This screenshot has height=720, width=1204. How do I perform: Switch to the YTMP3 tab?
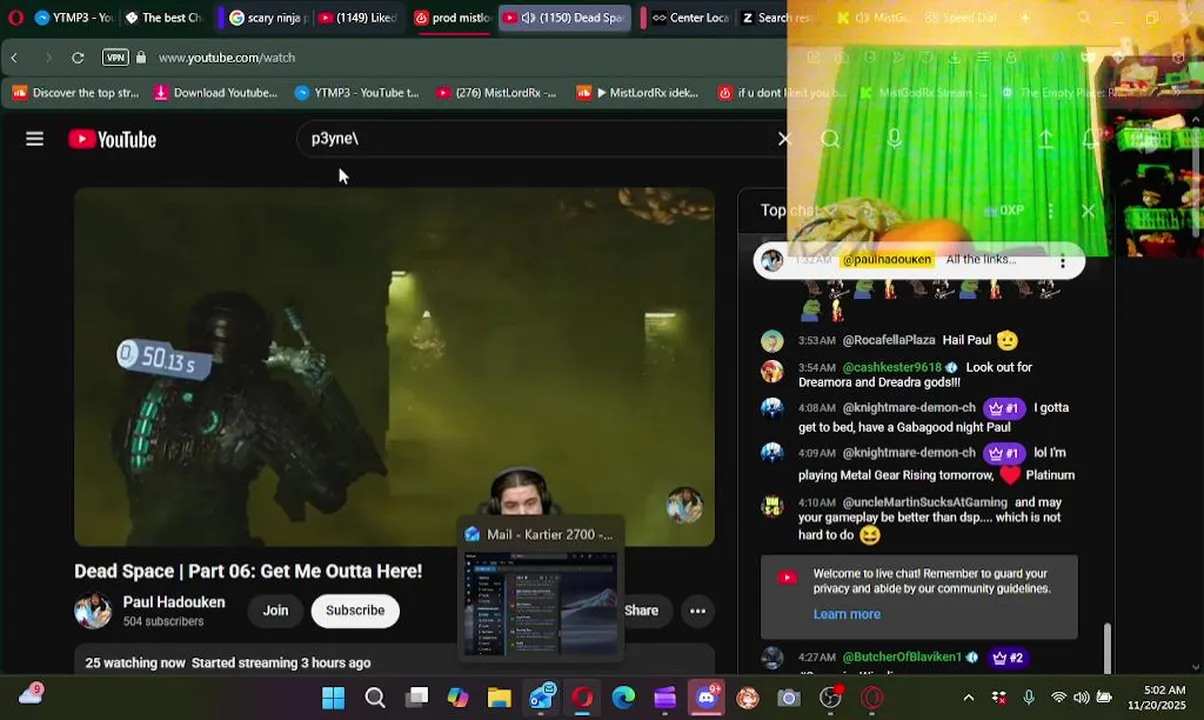click(74, 18)
